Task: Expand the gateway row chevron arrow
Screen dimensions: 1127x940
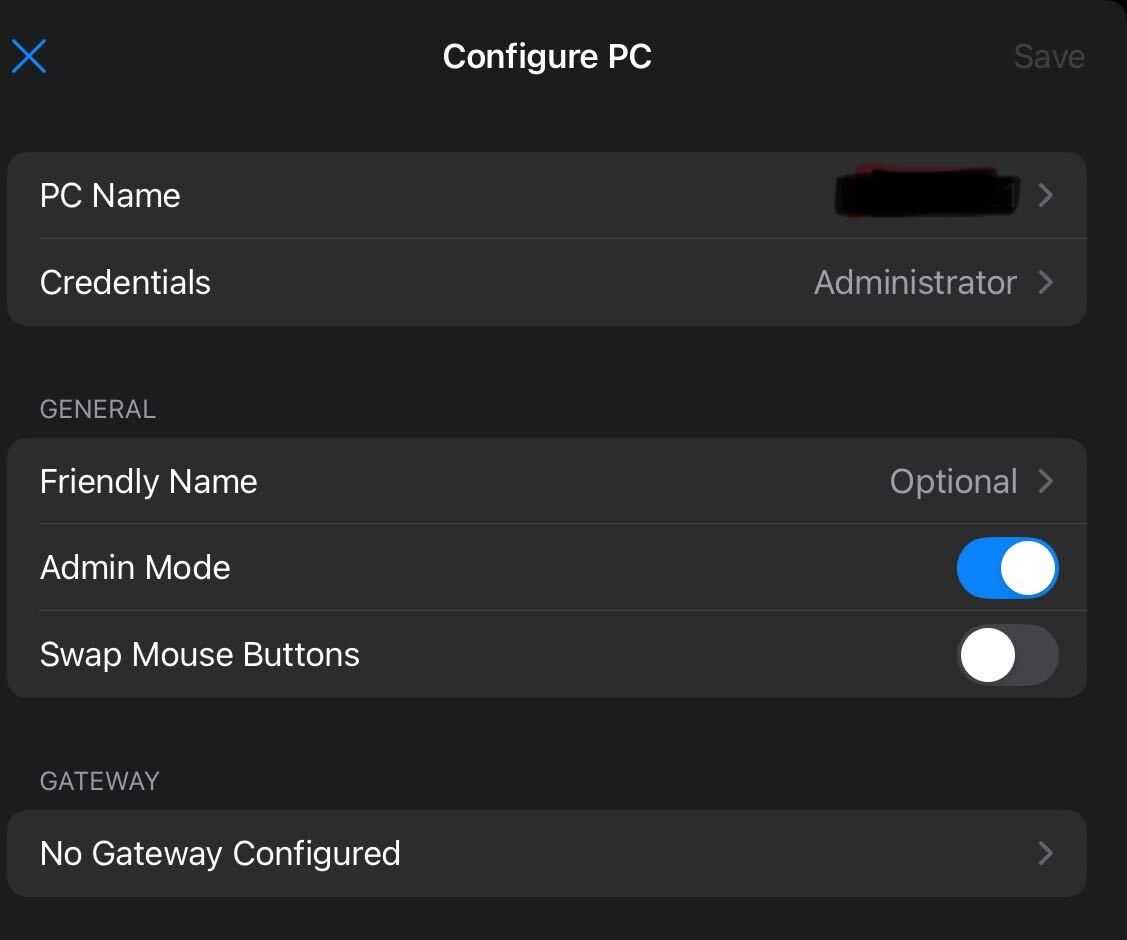Action: pos(1046,853)
